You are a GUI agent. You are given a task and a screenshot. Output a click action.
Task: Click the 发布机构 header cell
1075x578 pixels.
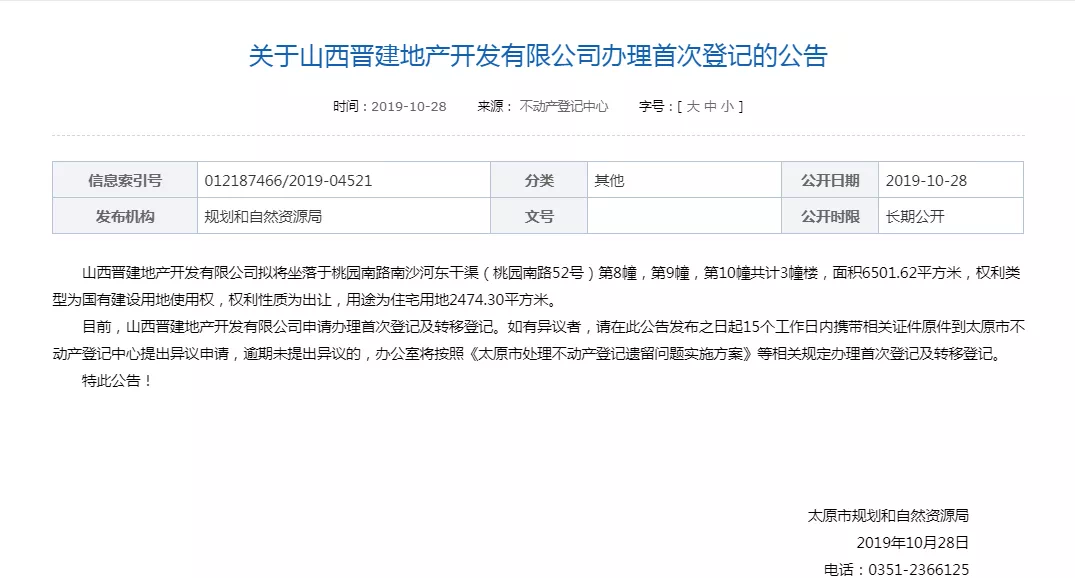click(x=125, y=216)
